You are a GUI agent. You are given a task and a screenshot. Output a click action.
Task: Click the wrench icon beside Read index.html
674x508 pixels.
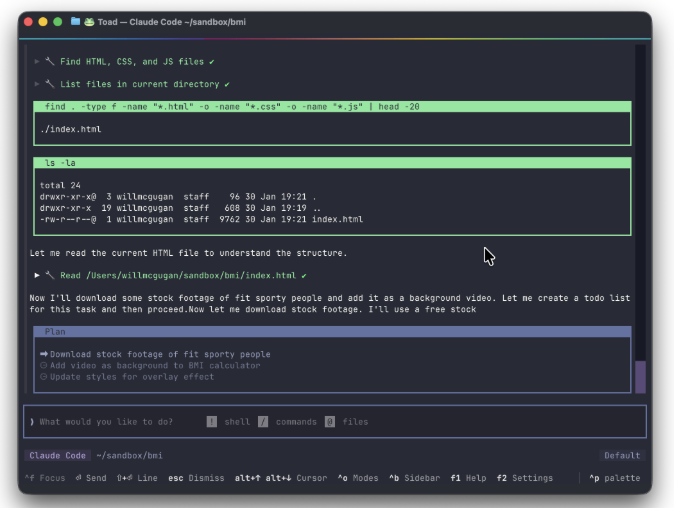click(x=50, y=275)
